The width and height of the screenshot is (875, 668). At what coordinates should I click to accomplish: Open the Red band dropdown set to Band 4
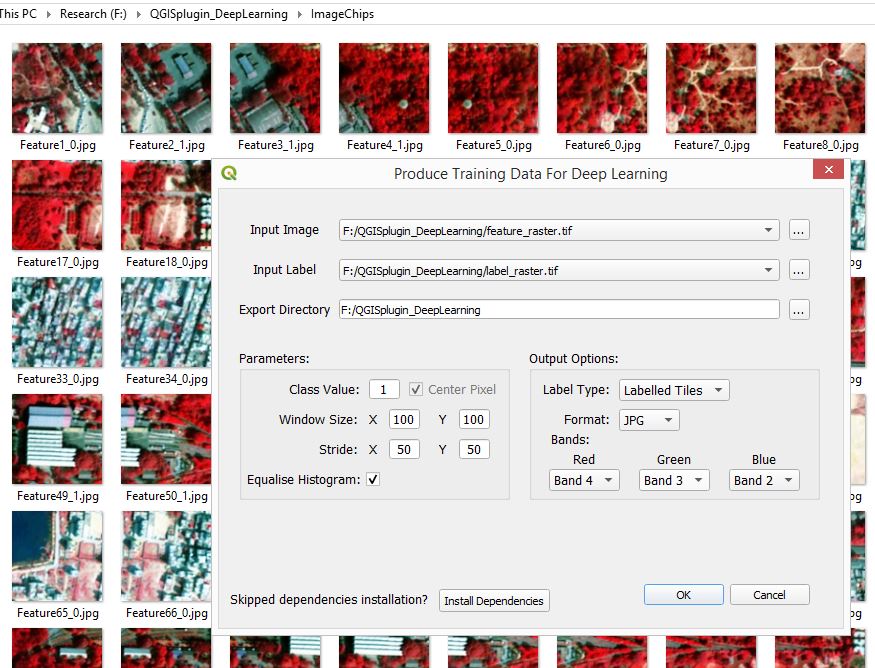(x=584, y=480)
